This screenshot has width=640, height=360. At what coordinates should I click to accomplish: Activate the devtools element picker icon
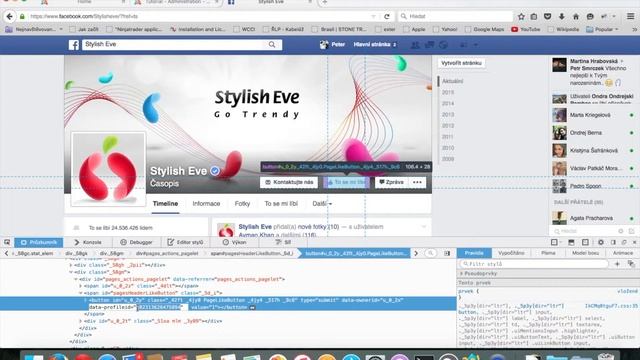click(7, 242)
